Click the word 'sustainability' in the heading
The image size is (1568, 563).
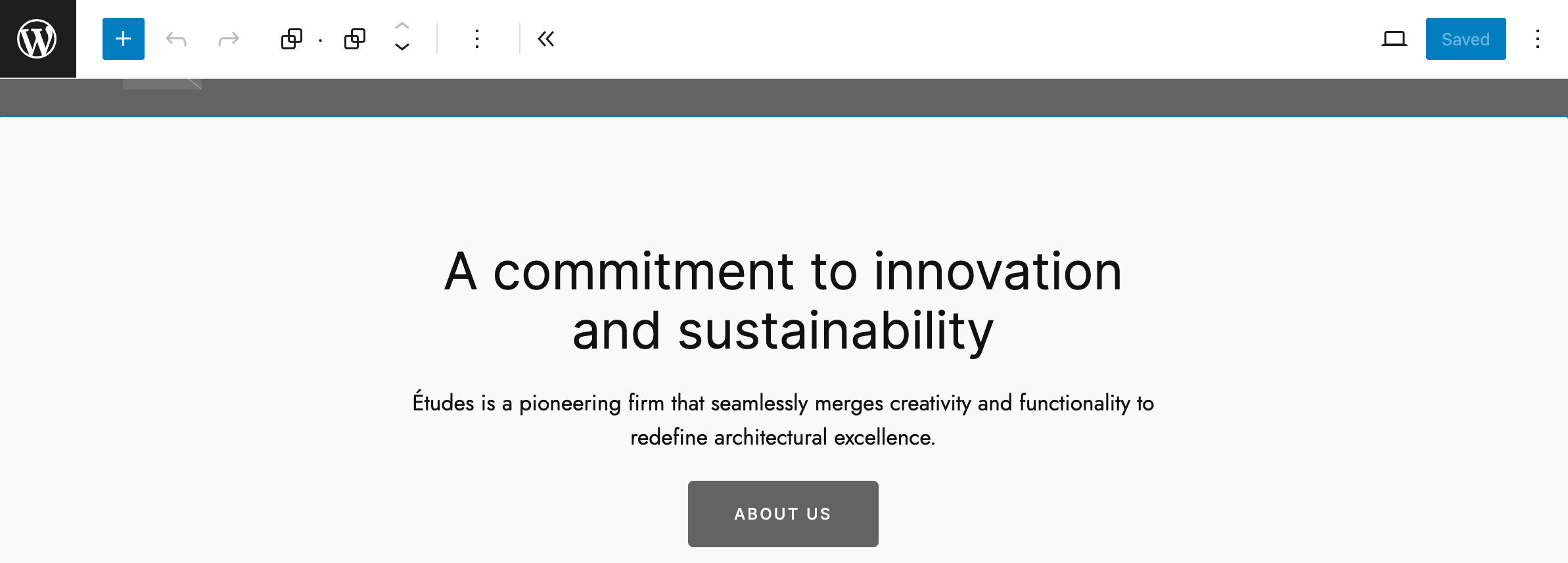click(835, 331)
